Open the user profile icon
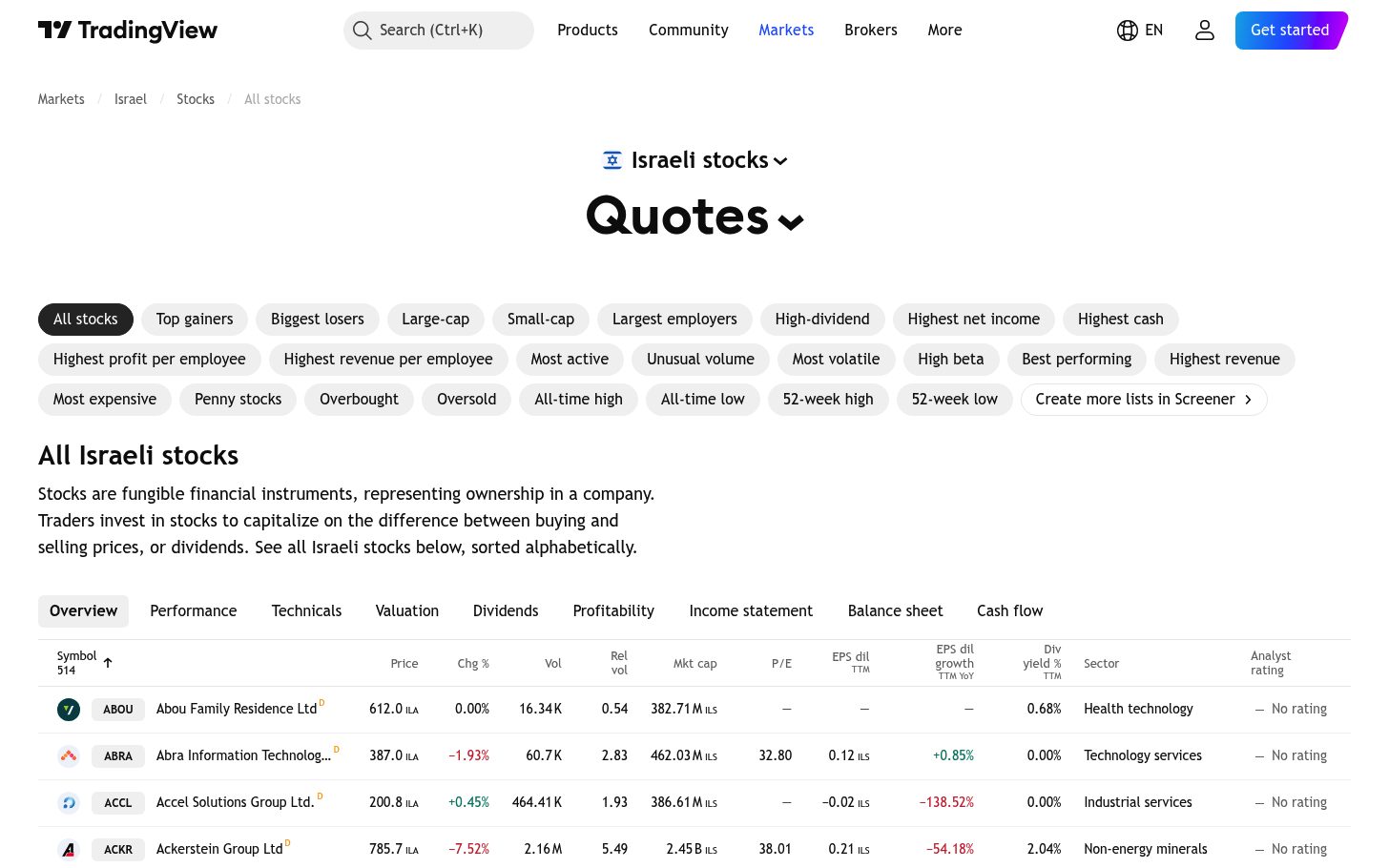The height and width of the screenshot is (868, 1389). pos(1205,31)
